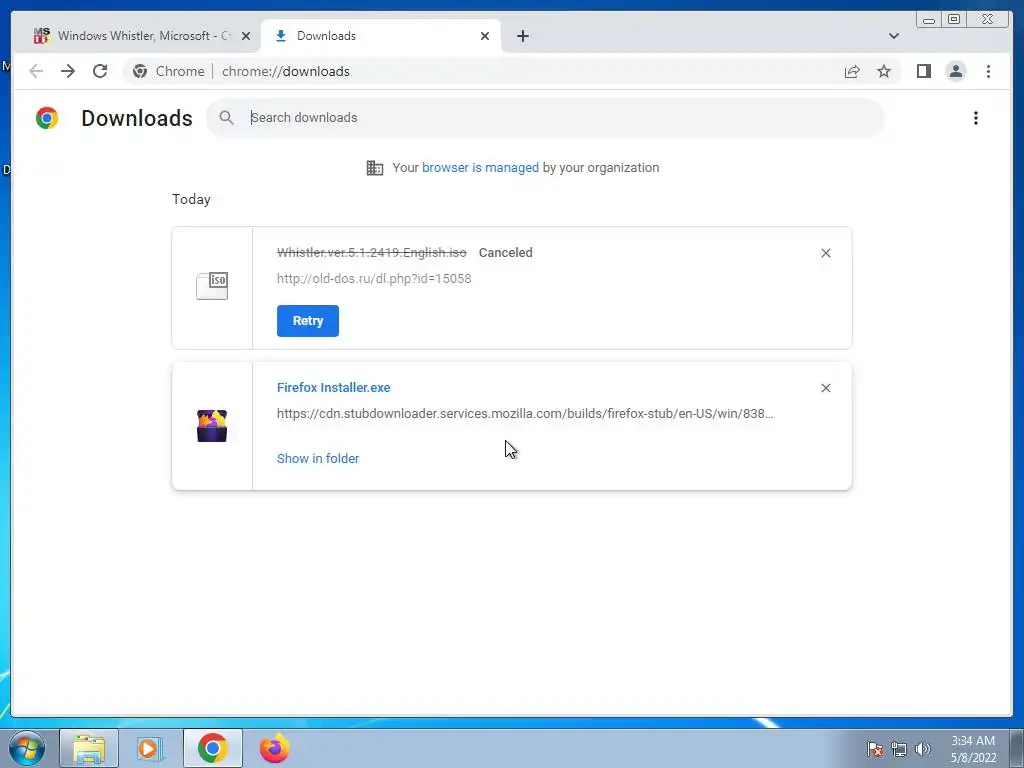Click Show in folder for Firefox Installer
This screenshot has height=768, width=1024.
pyautogui.click(x=318, y=458)
